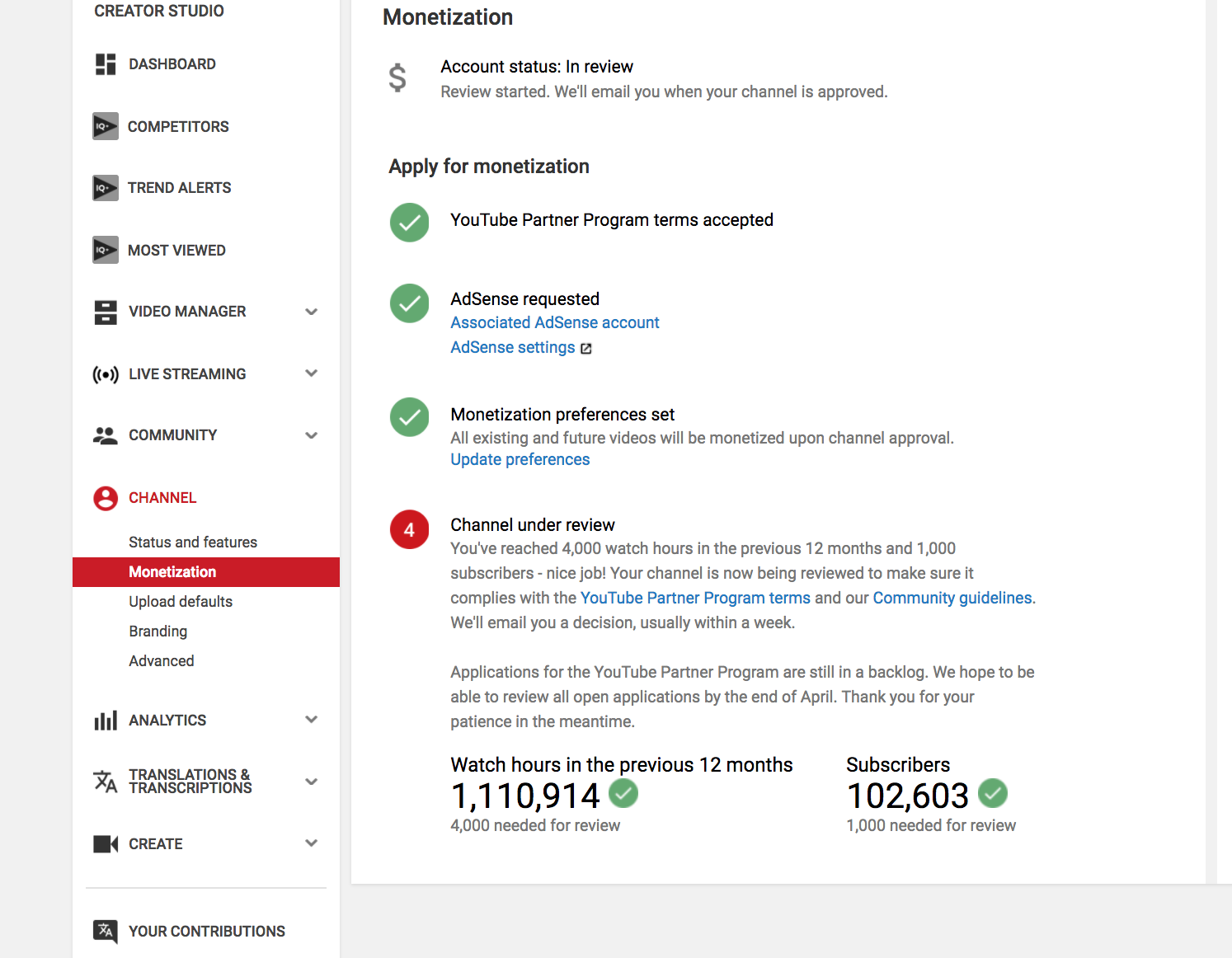Open the Advanced channel settings
The image size is (1232, 958).
pos(162,661)
